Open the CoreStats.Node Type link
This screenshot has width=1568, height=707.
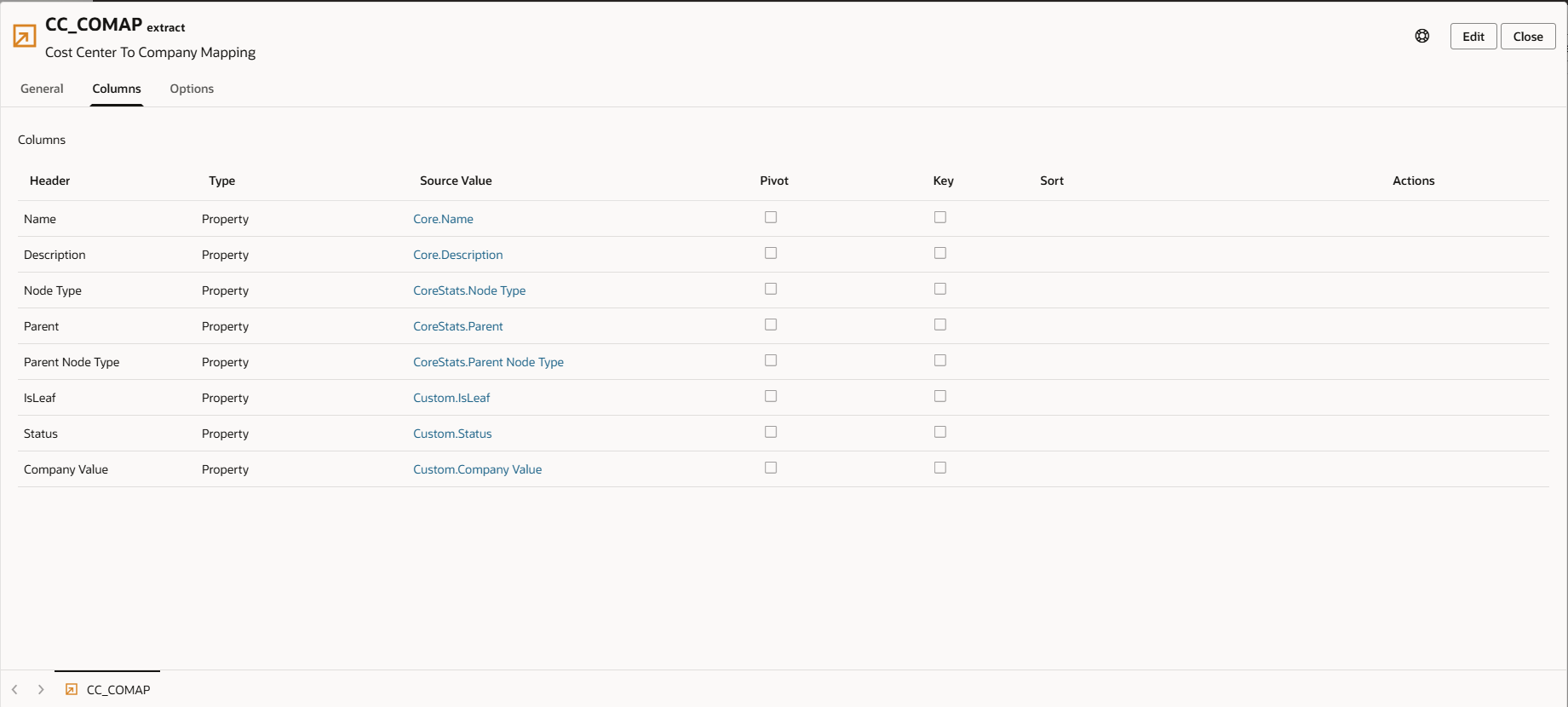pyautogui.click(x=469, y=290)
